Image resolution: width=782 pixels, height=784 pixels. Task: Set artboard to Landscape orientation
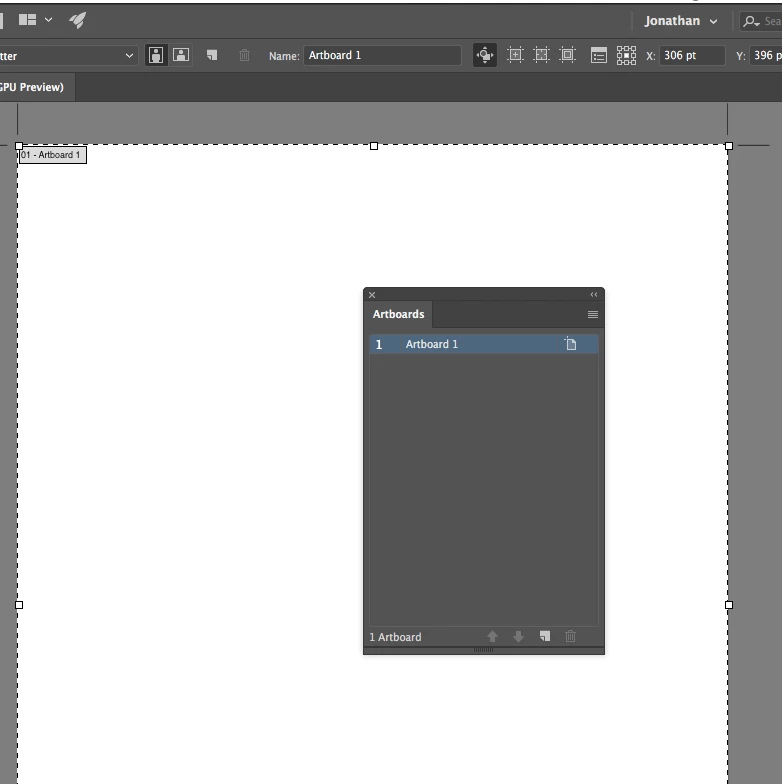pyautogui.click(x=181, y=55)
